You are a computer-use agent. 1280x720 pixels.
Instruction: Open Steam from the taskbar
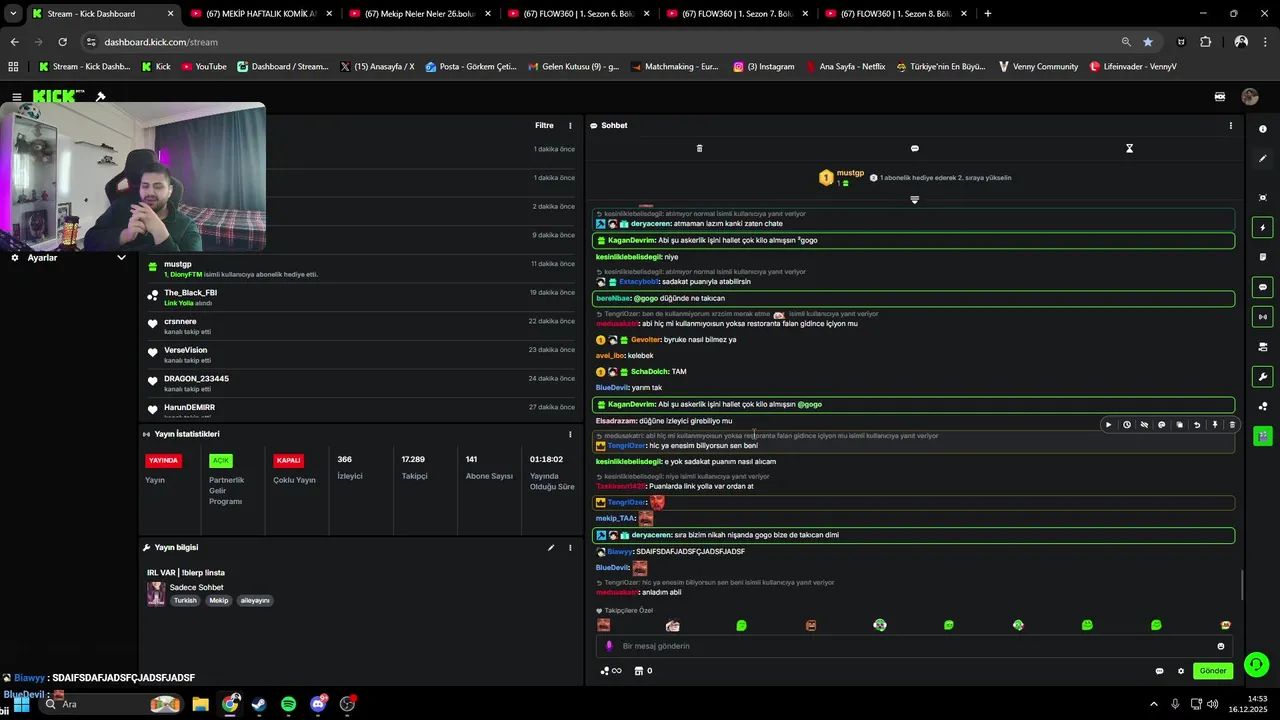(x=259, y=704)
